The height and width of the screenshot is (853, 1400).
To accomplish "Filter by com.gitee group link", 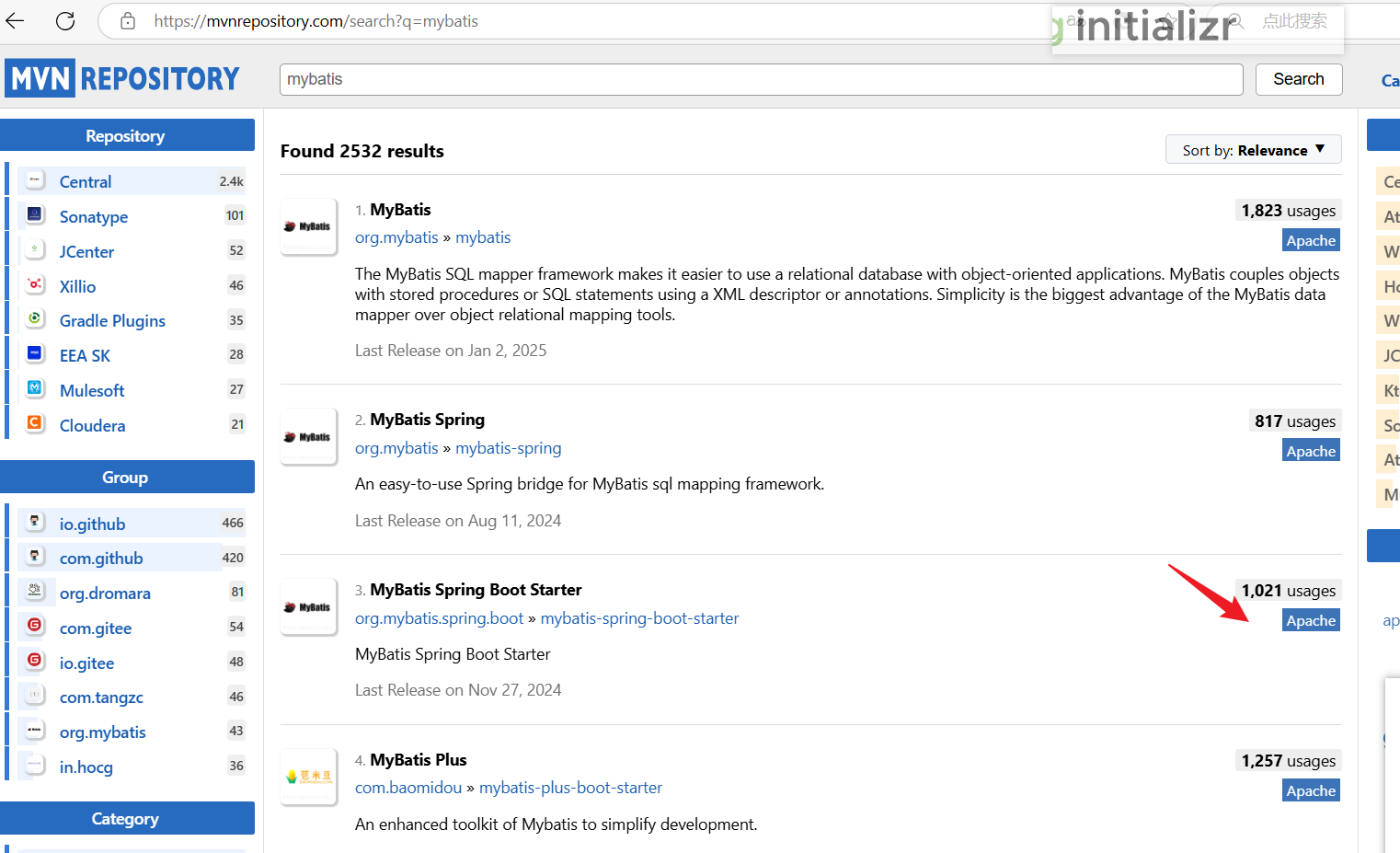I will click(96, 628).
